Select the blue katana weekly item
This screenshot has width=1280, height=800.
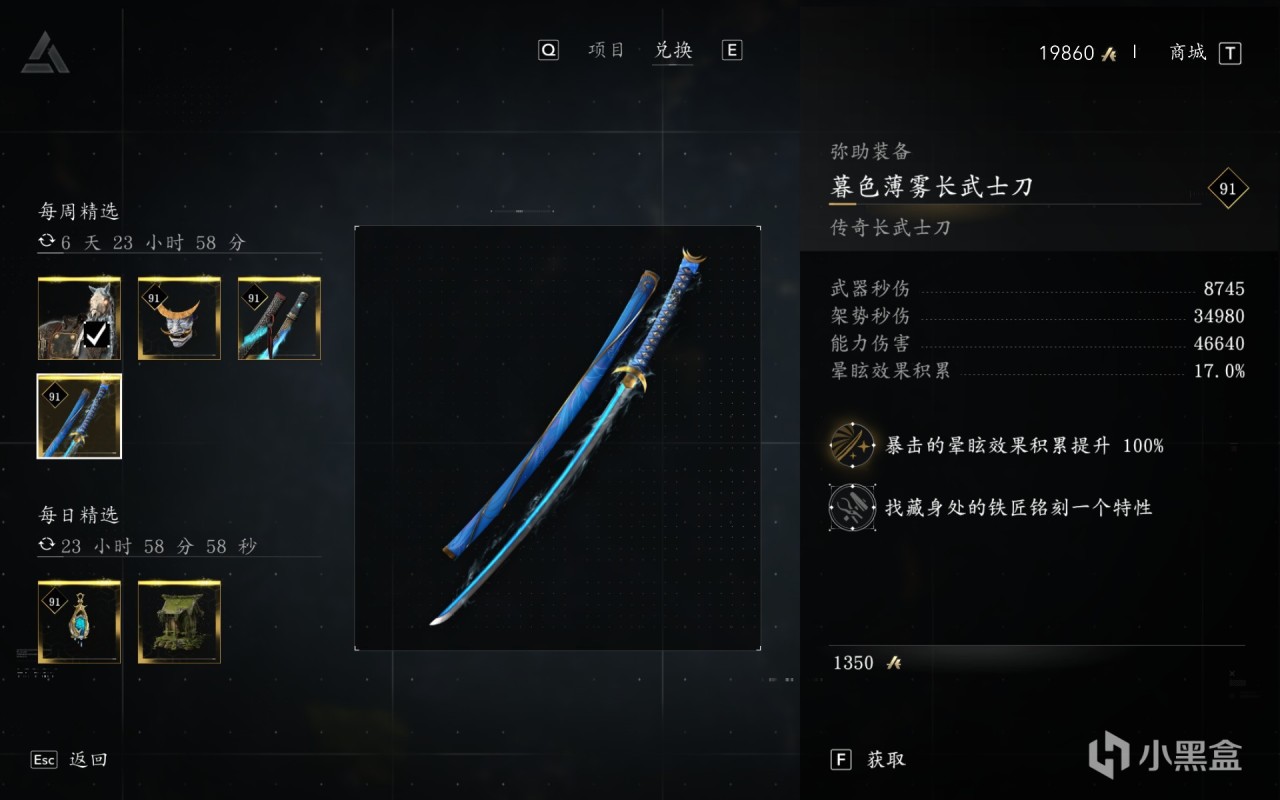(79, 416)
